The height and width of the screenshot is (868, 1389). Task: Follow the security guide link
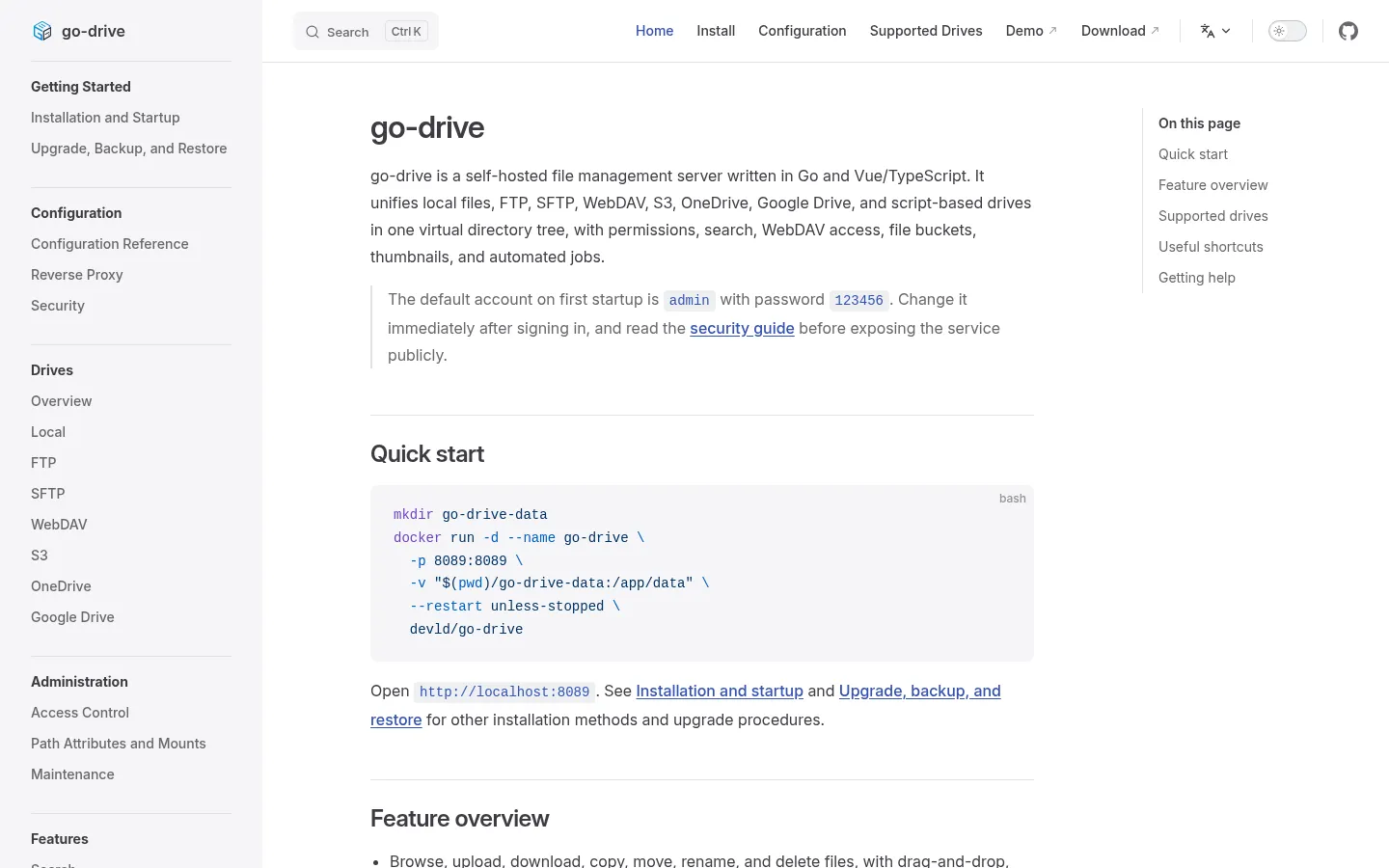pyautogui.click(x=742, y=328)
